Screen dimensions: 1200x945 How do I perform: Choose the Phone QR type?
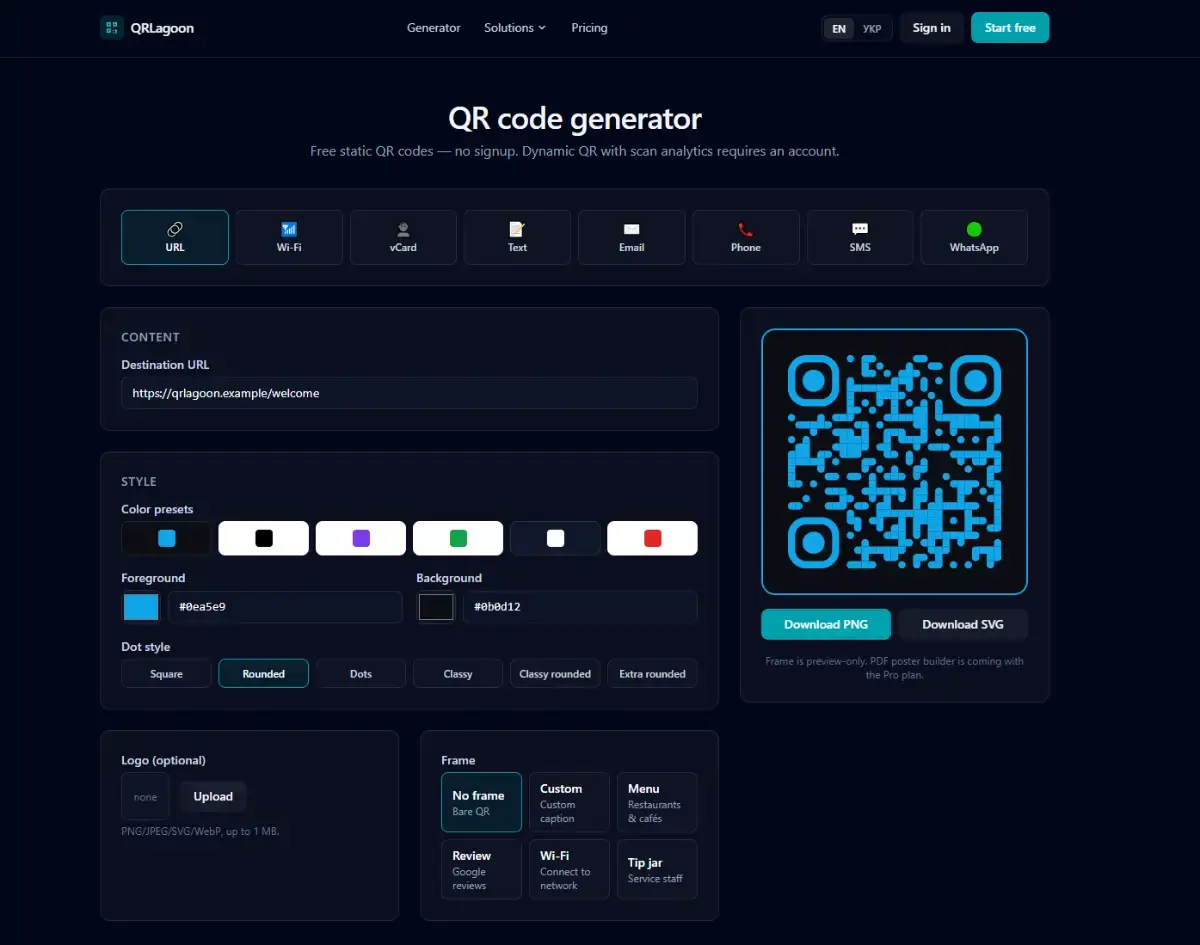pyautogui.click(x=746, y=237)
